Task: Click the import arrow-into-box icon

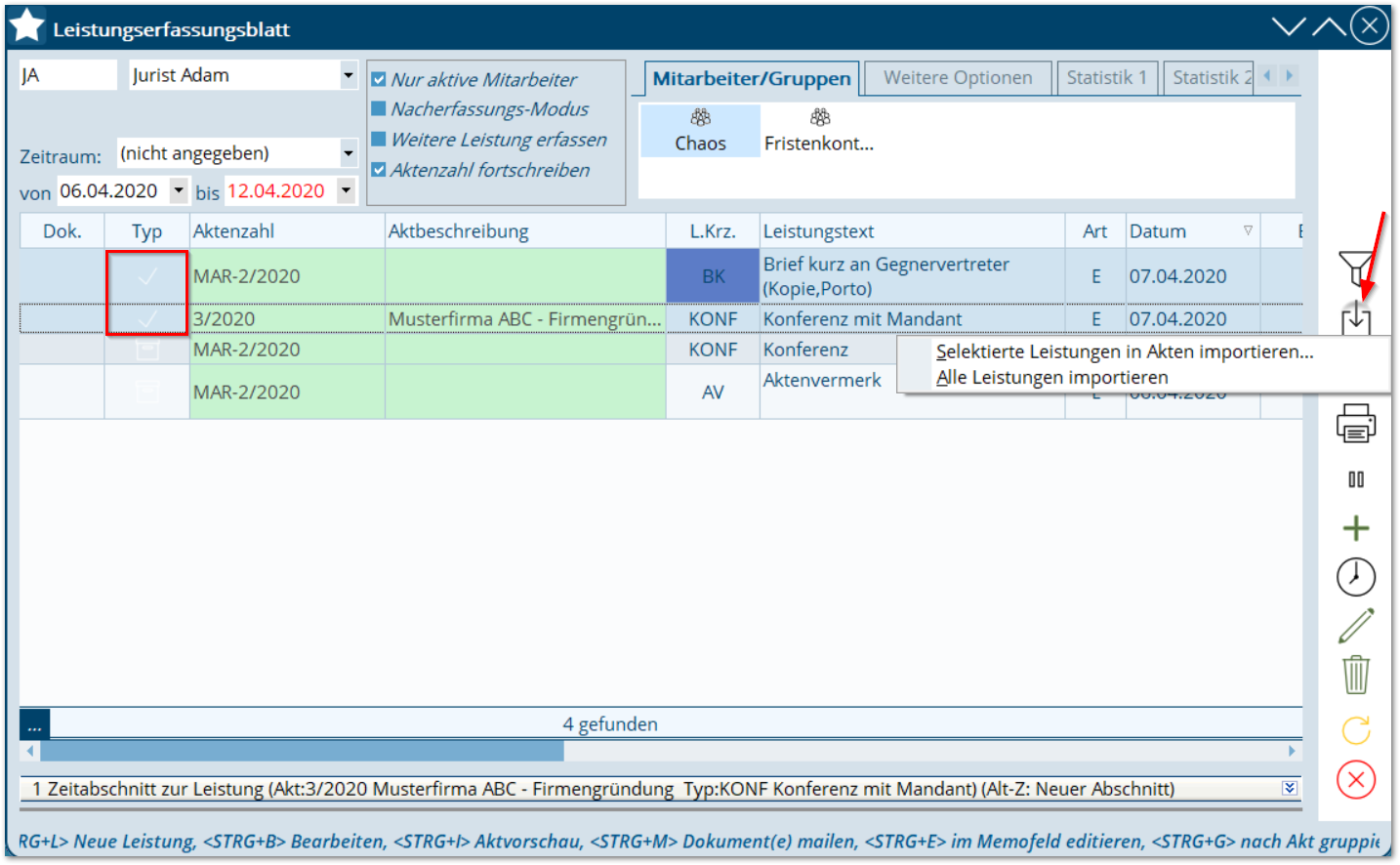Action: tap(1355, 320)
